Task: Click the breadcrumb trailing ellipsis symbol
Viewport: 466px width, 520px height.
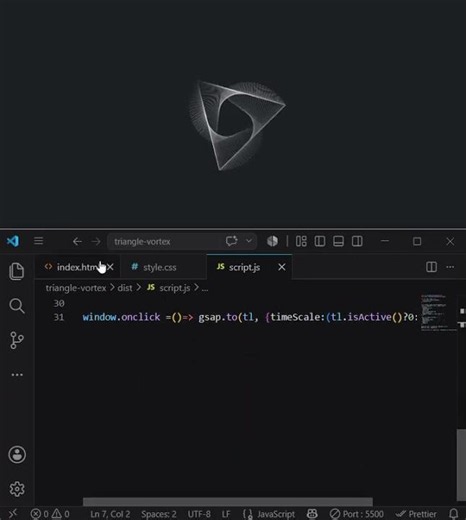Action: point(205,289)
